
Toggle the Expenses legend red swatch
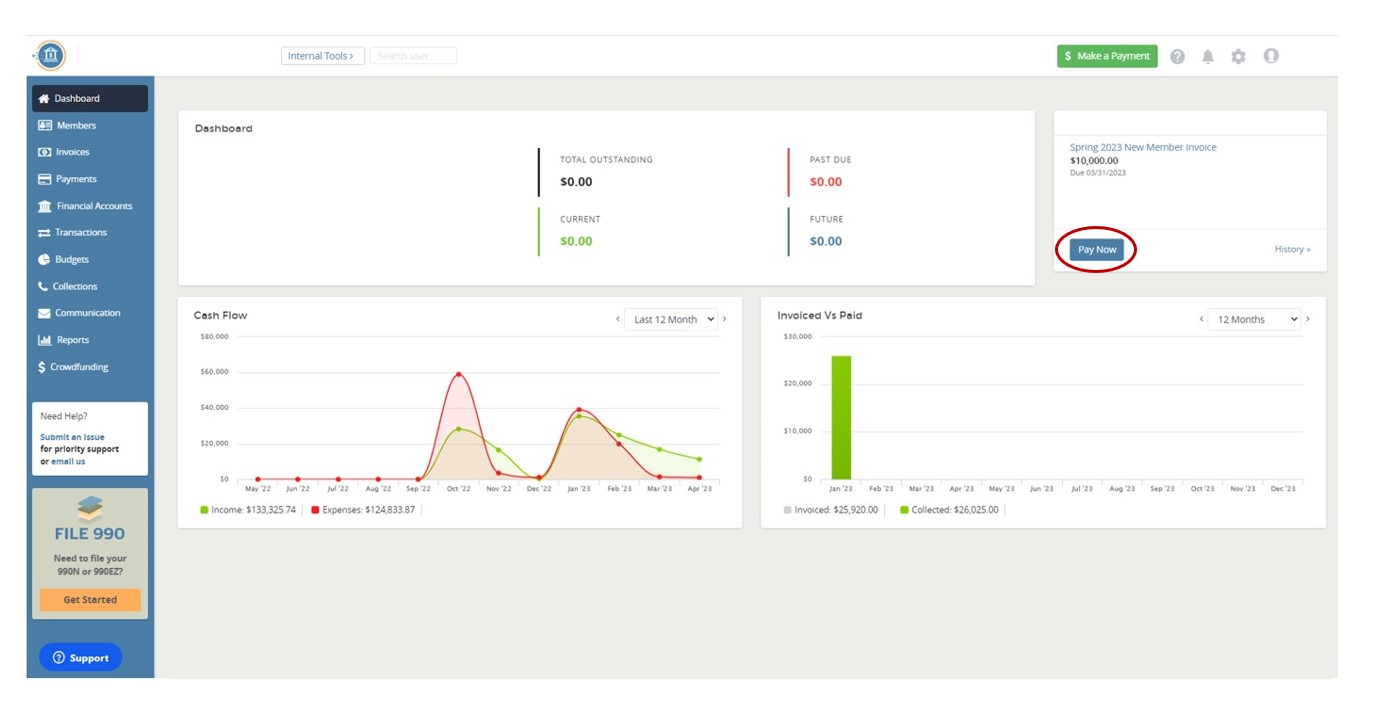point(314,510)
